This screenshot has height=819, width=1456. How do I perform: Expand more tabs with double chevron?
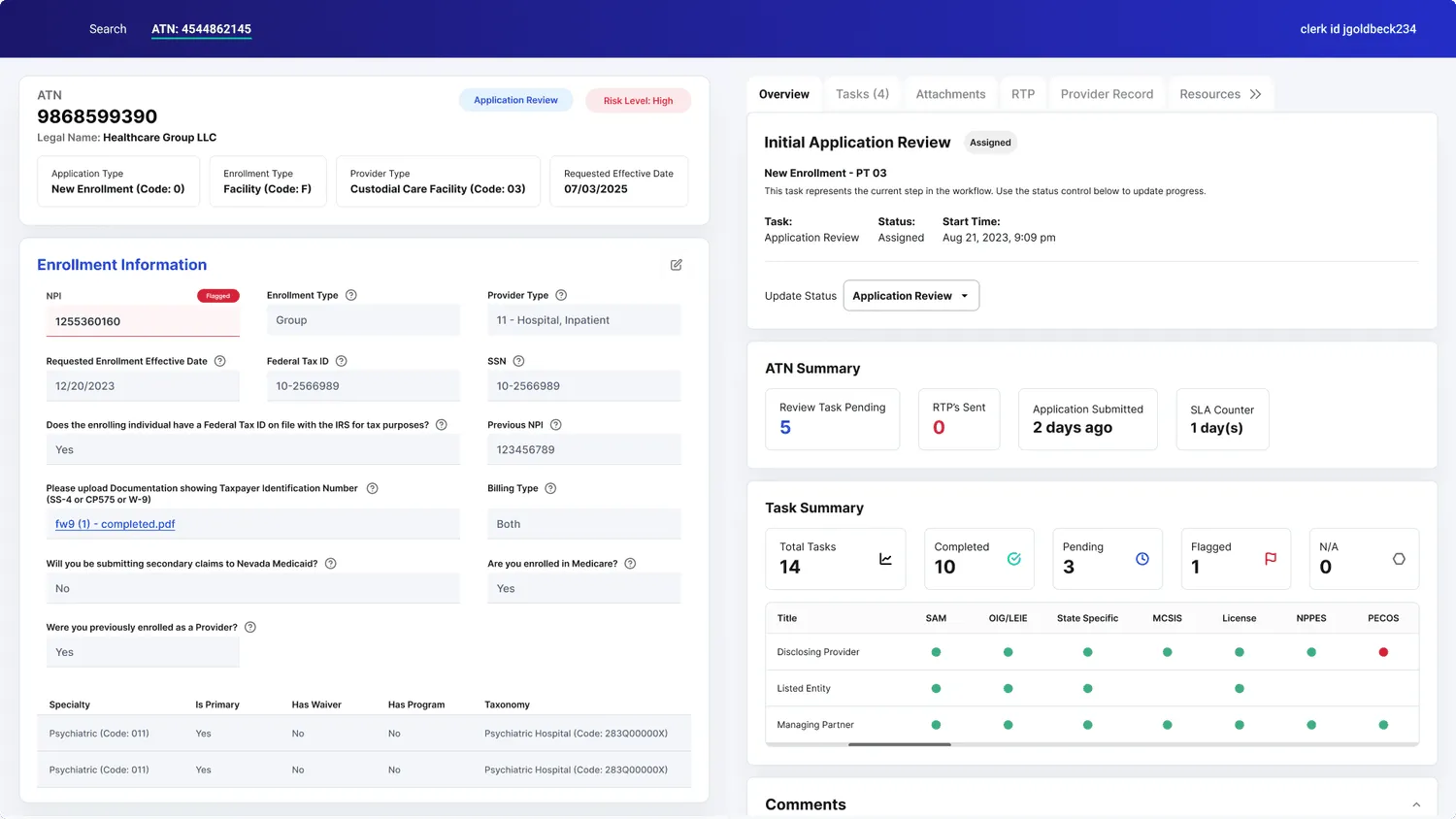pyautogui.click(x=1256, y=94)
